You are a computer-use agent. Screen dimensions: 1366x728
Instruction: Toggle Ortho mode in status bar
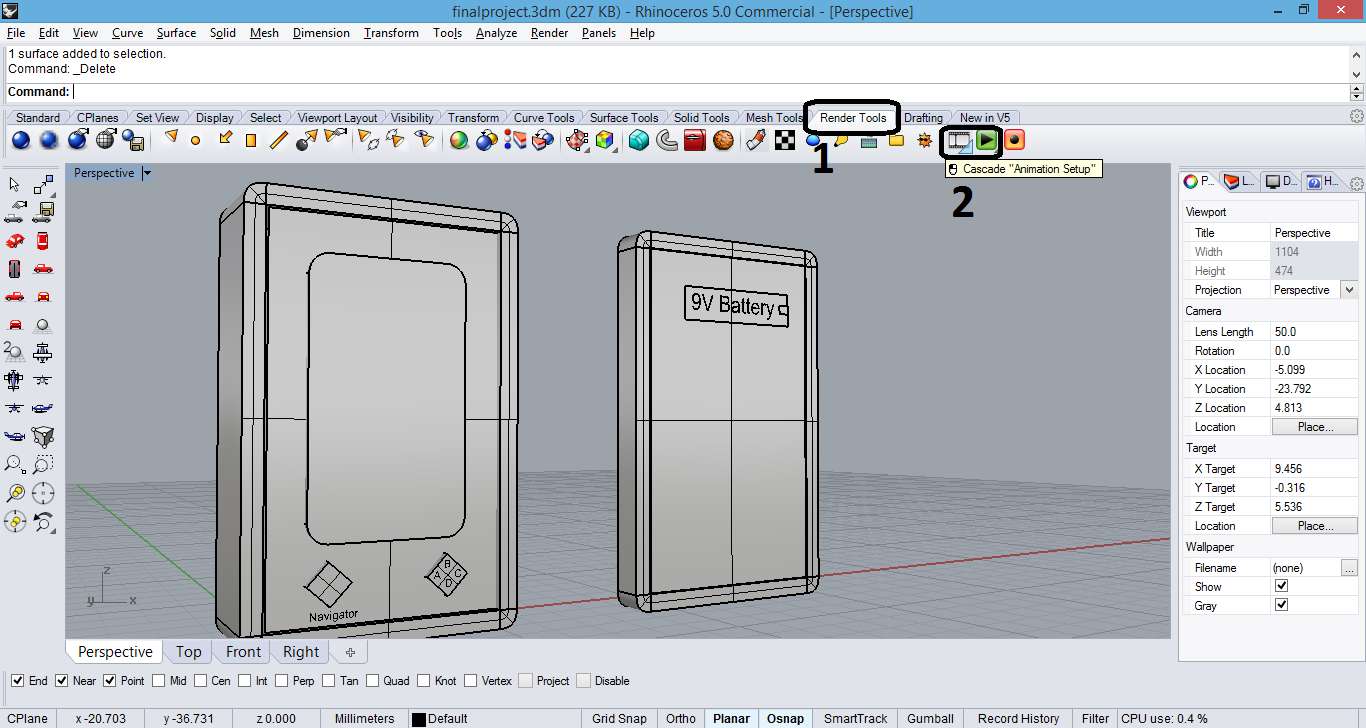(681, 718)
